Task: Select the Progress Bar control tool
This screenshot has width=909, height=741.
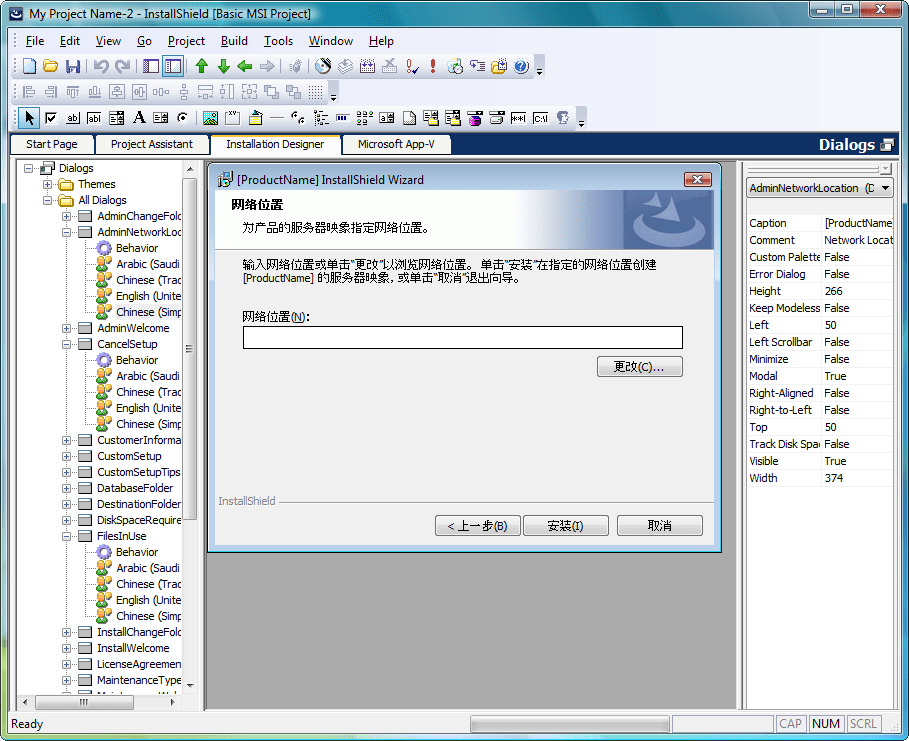Action: click(342, 118)
